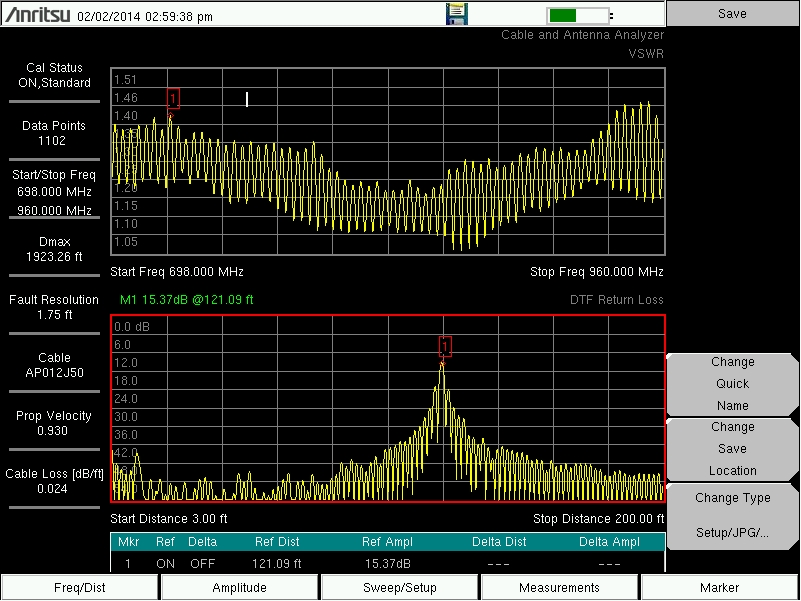The width and height of the screenshot is (801, 601).
Task: Open the Marker menu
Action: (x=720, y=588)
